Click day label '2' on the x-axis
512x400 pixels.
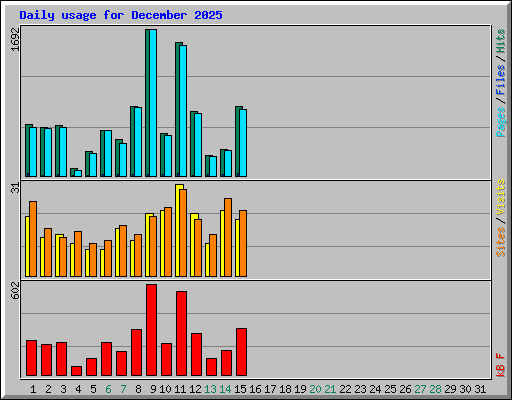(48, 389)
